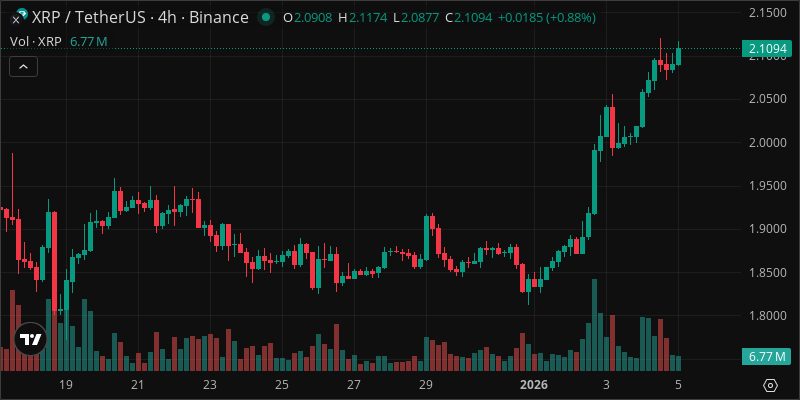Click the green 6.77 M volume axis label

(767, 357)
